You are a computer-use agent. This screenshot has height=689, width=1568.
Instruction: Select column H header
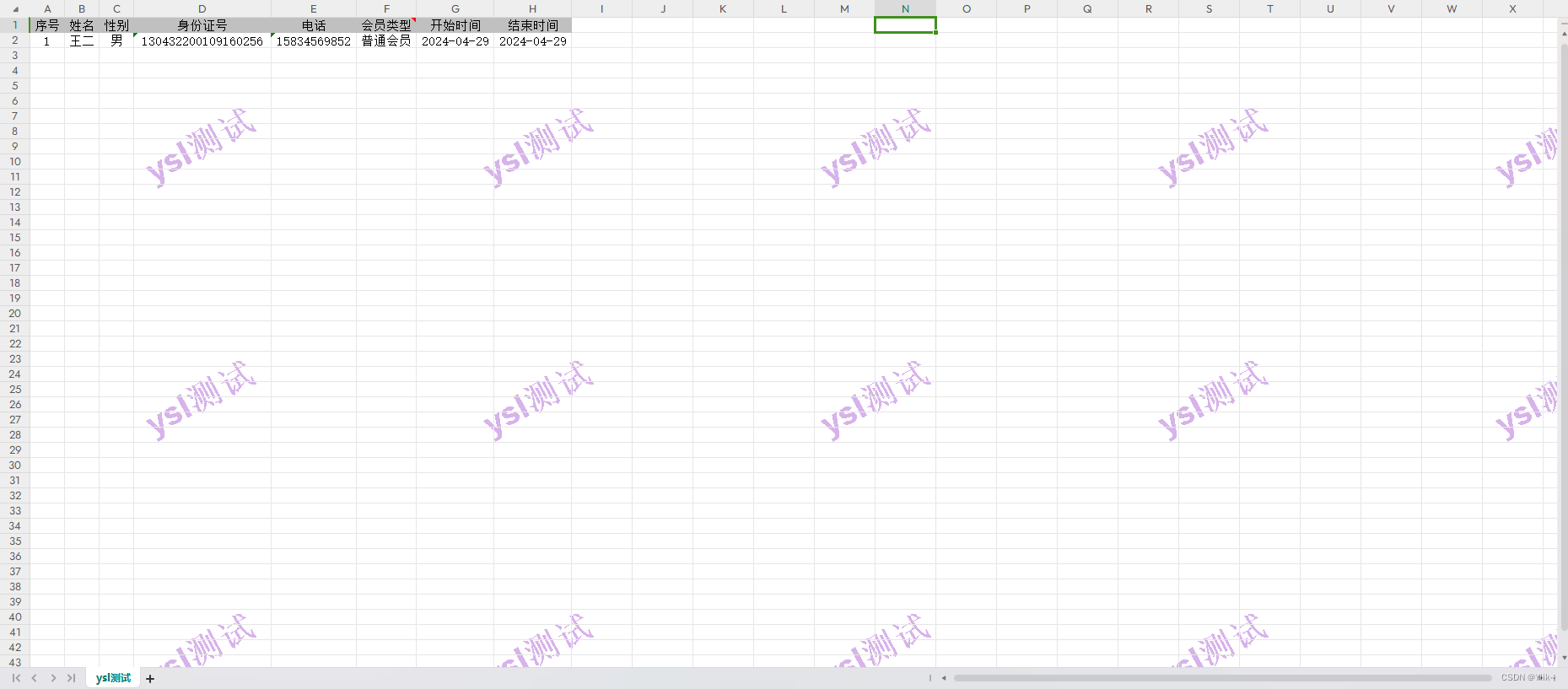tap(533, 8)
